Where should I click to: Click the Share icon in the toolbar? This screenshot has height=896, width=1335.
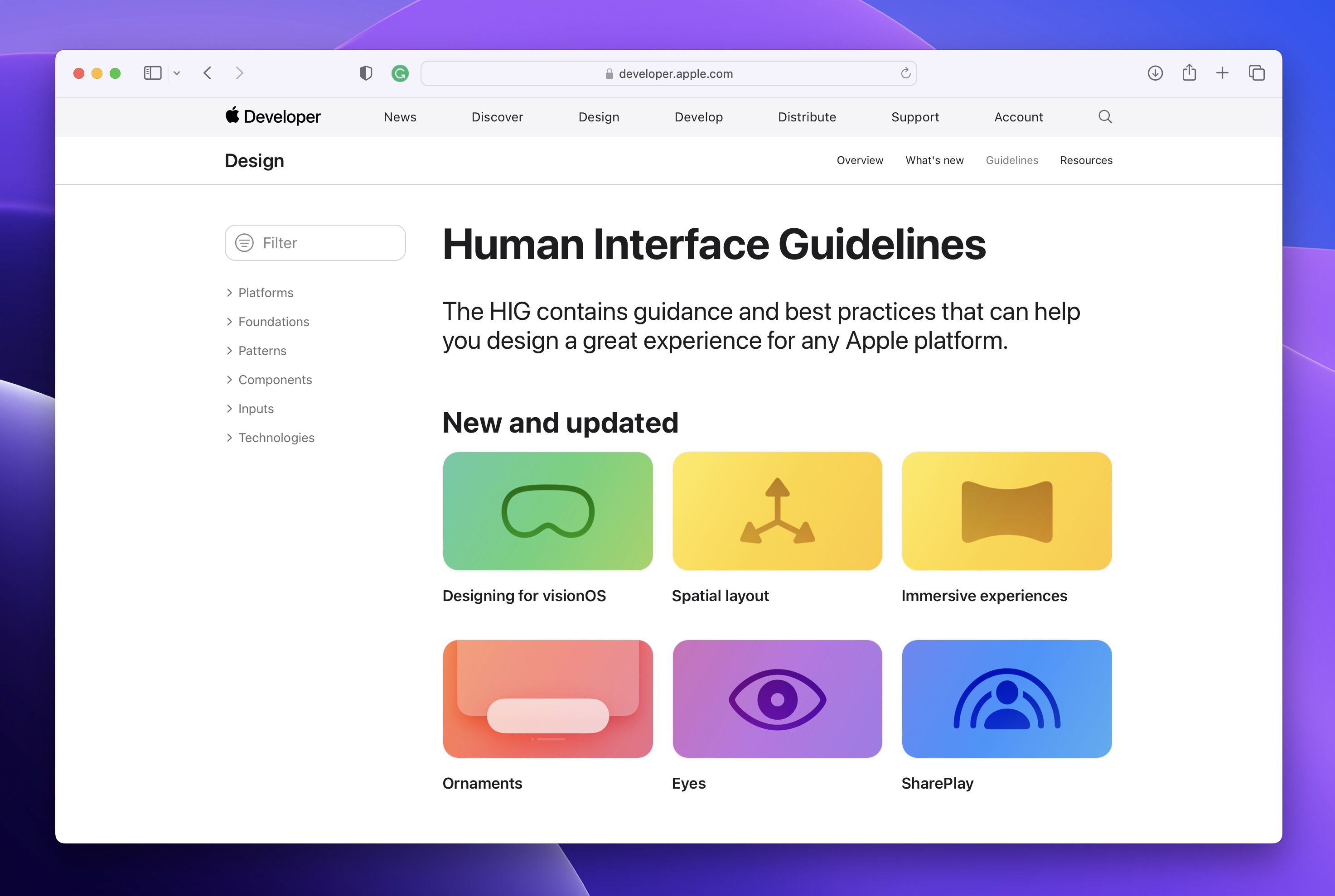coord(1189,72)
